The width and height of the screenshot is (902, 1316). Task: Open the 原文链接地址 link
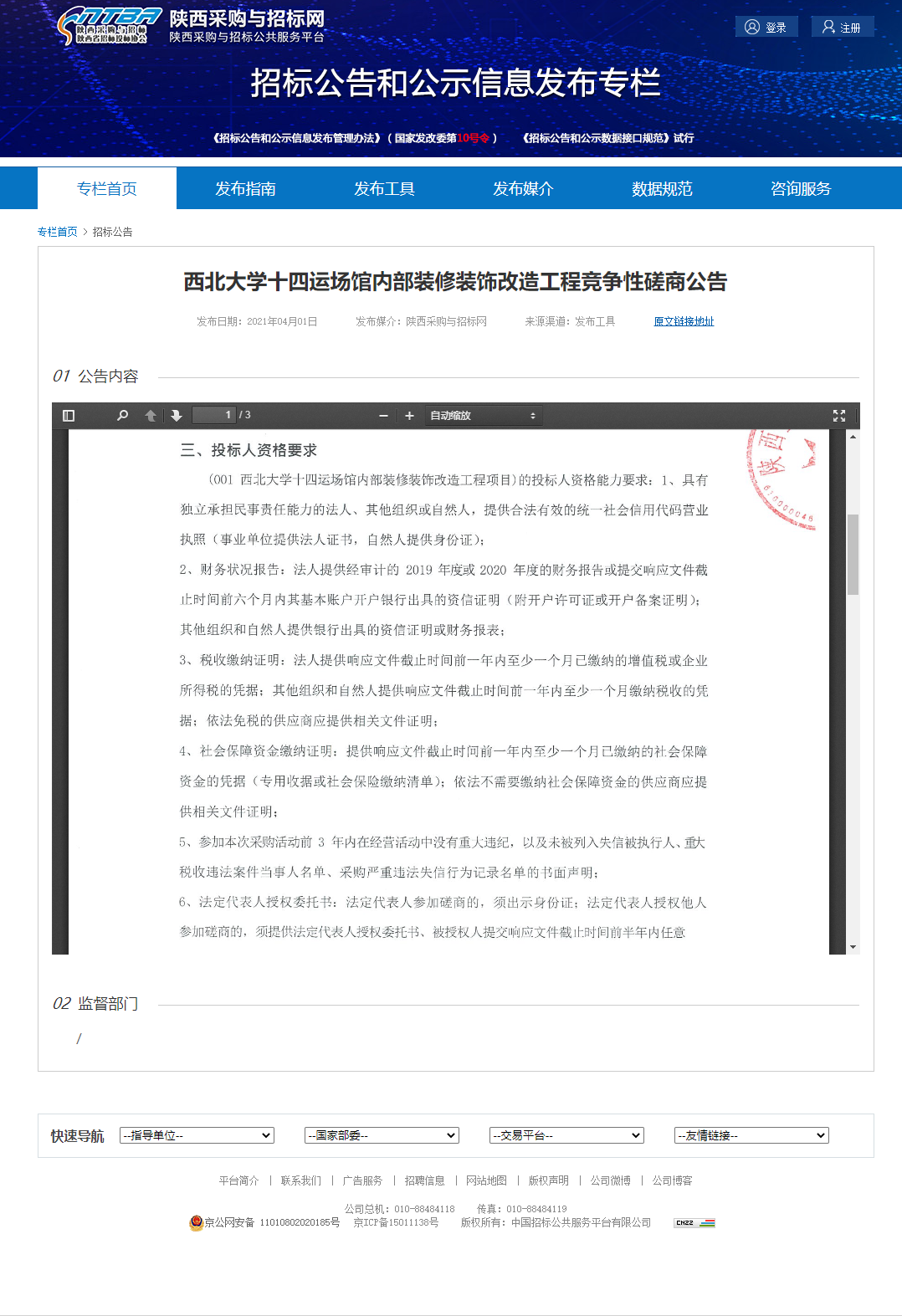684,321
